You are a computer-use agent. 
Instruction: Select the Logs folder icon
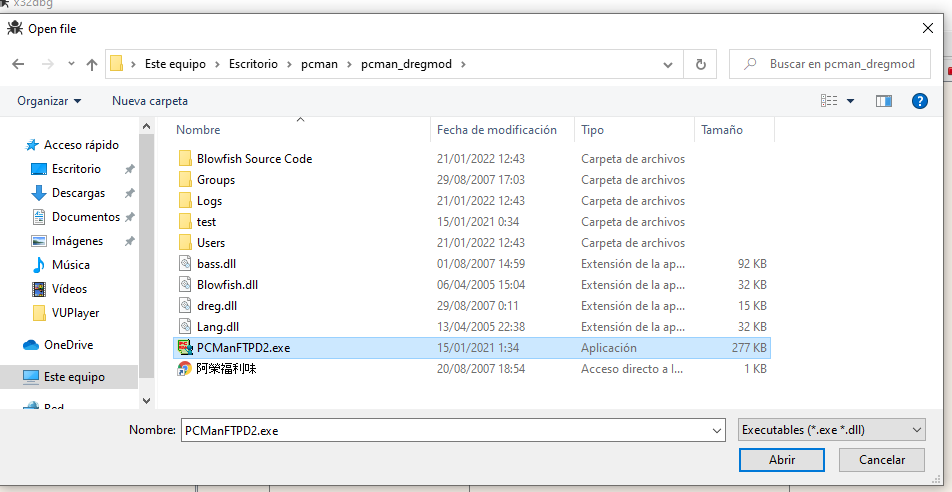pyautogui.click(x=185, y=201)
